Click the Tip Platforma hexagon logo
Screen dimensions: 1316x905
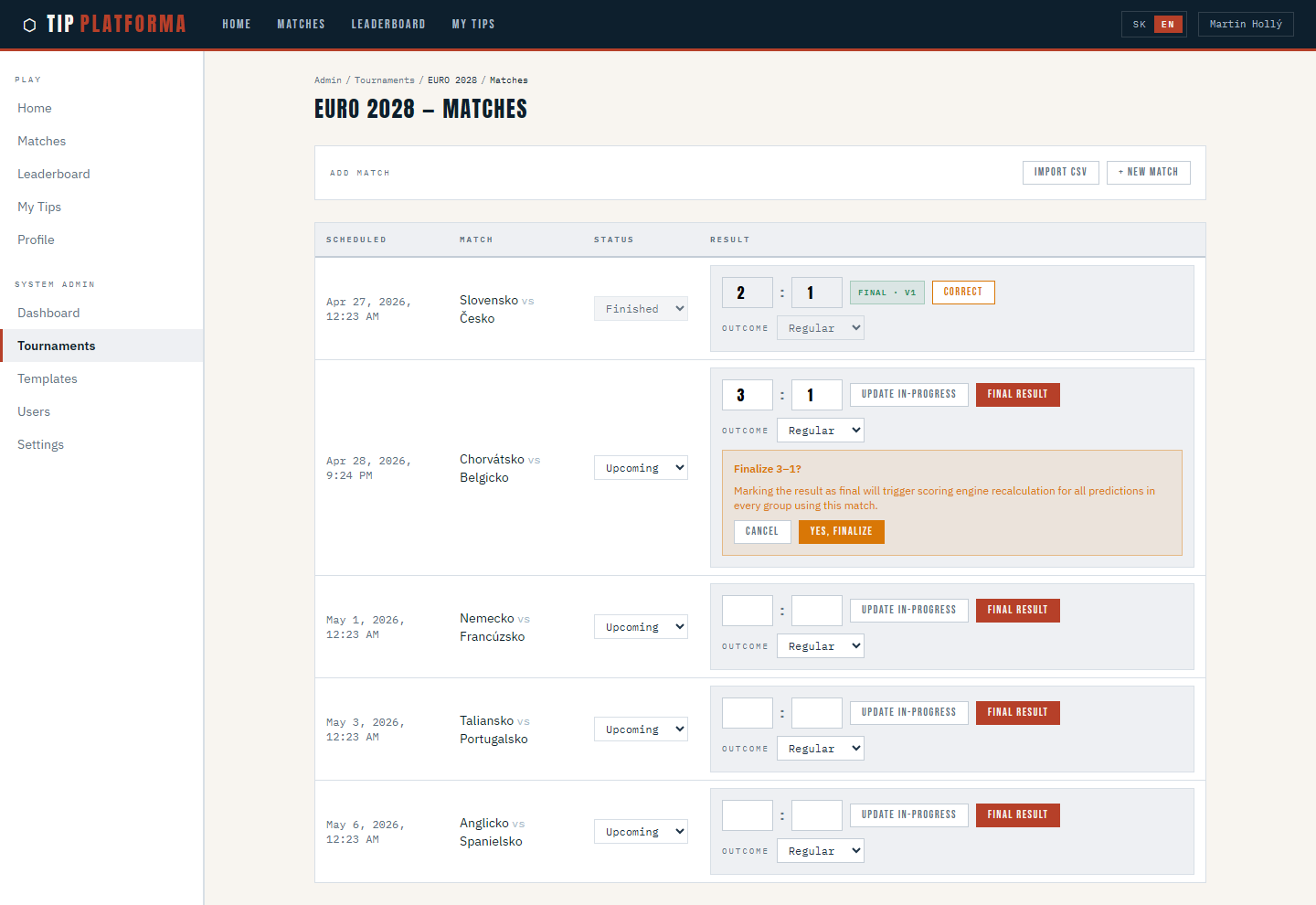(x=29, y=25)
